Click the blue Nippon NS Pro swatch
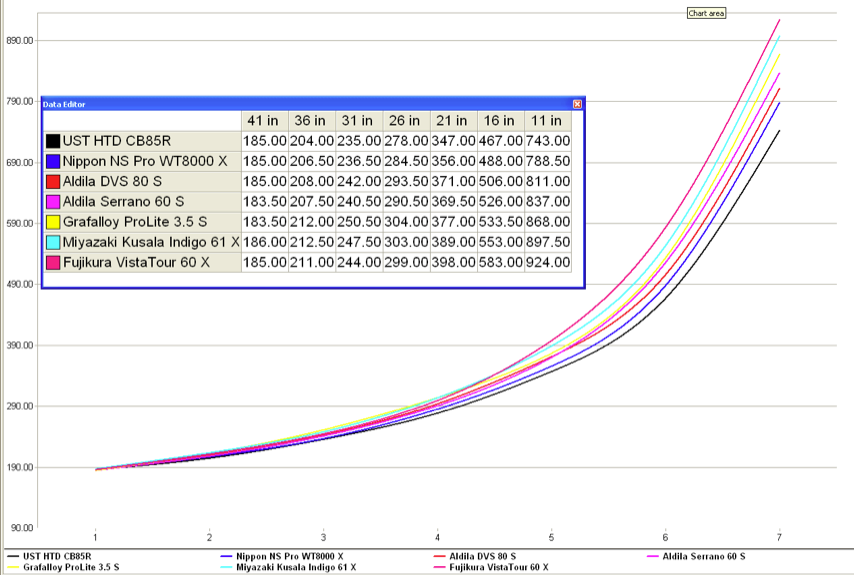The image size is (854, 575). [53, 162]
